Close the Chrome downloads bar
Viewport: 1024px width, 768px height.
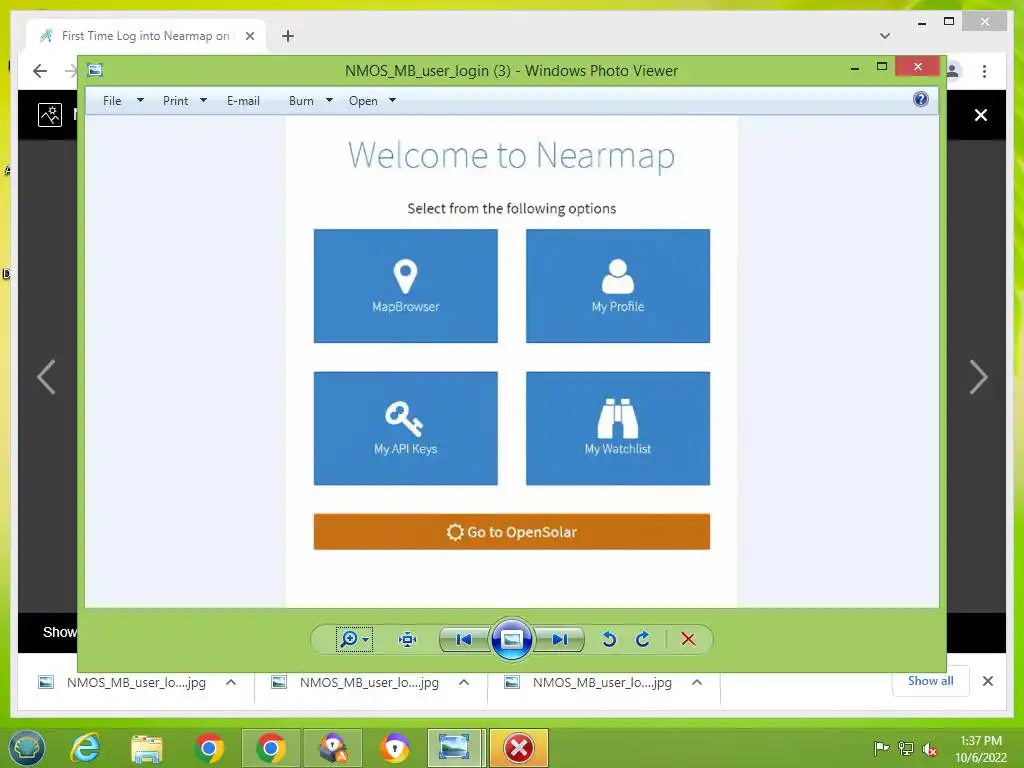[x=988, y=681]
